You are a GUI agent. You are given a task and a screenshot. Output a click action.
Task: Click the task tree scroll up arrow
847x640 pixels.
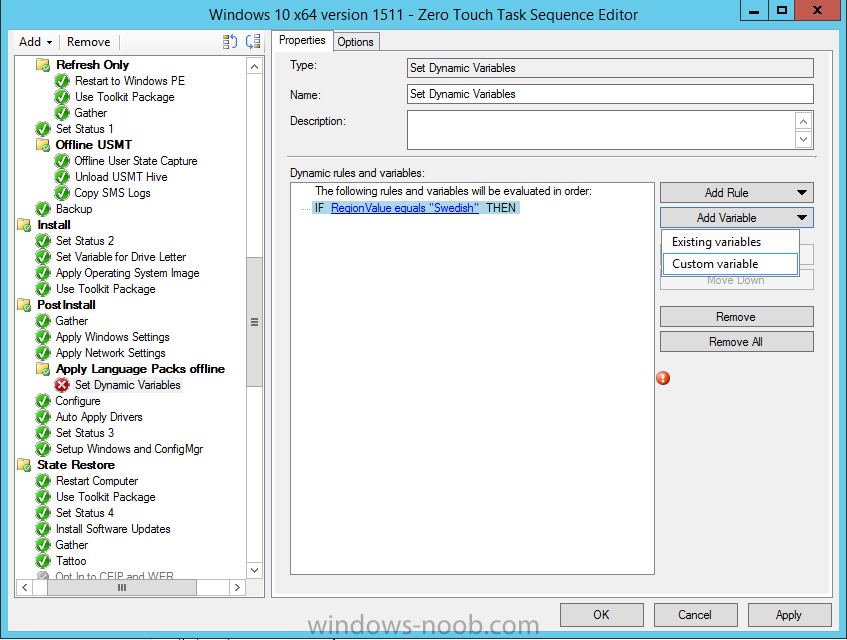[x=254, y=66]
